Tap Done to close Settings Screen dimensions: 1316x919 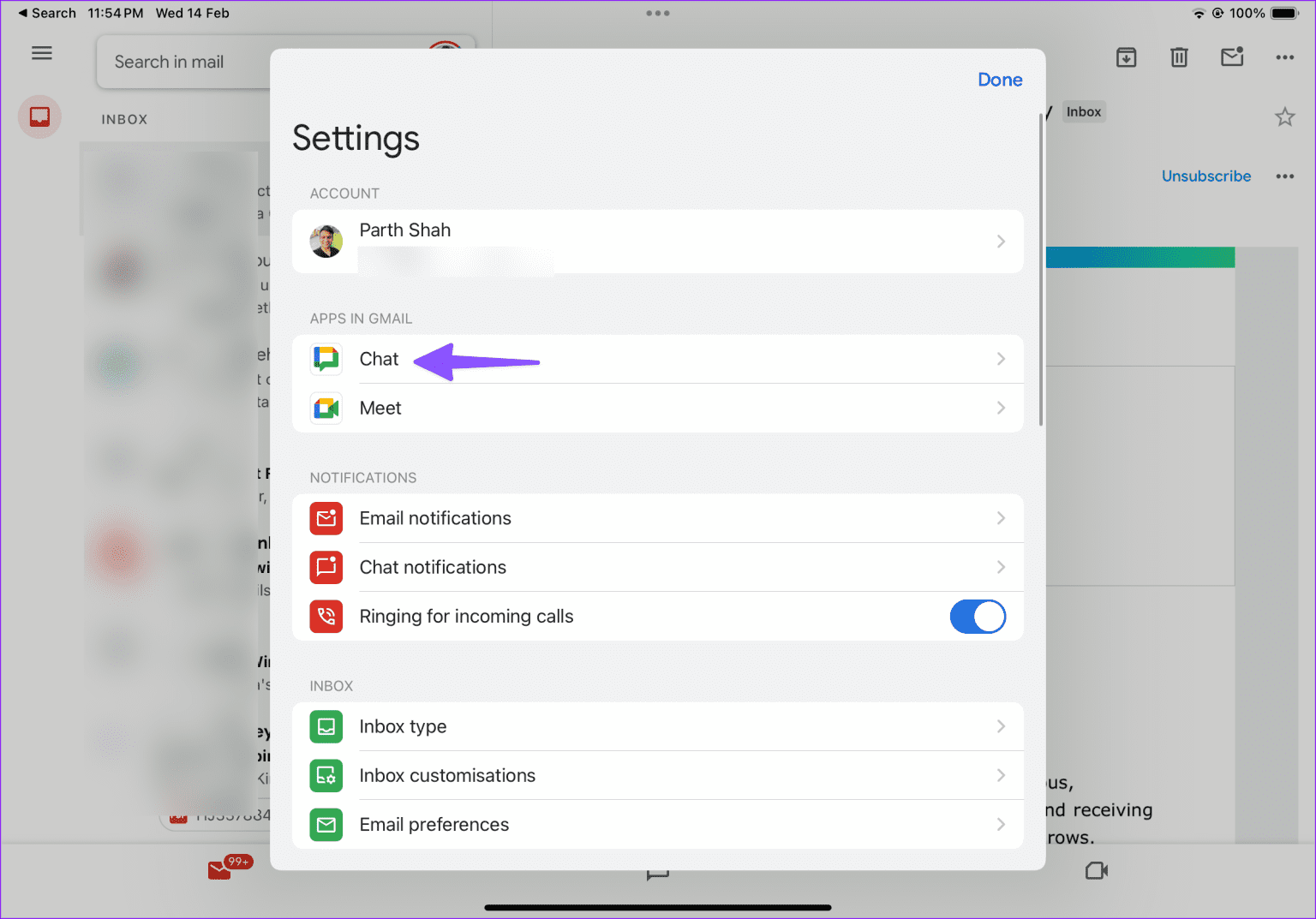click(x=1000, y=80)
